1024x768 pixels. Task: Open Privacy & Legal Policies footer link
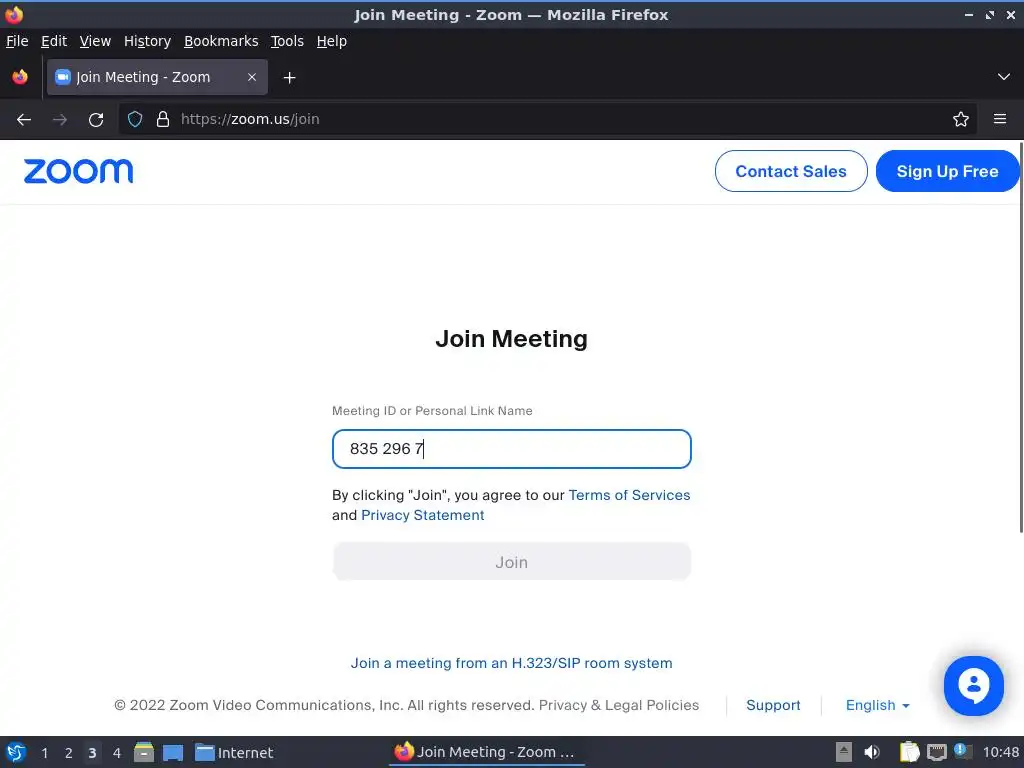[x=618, y=705]
